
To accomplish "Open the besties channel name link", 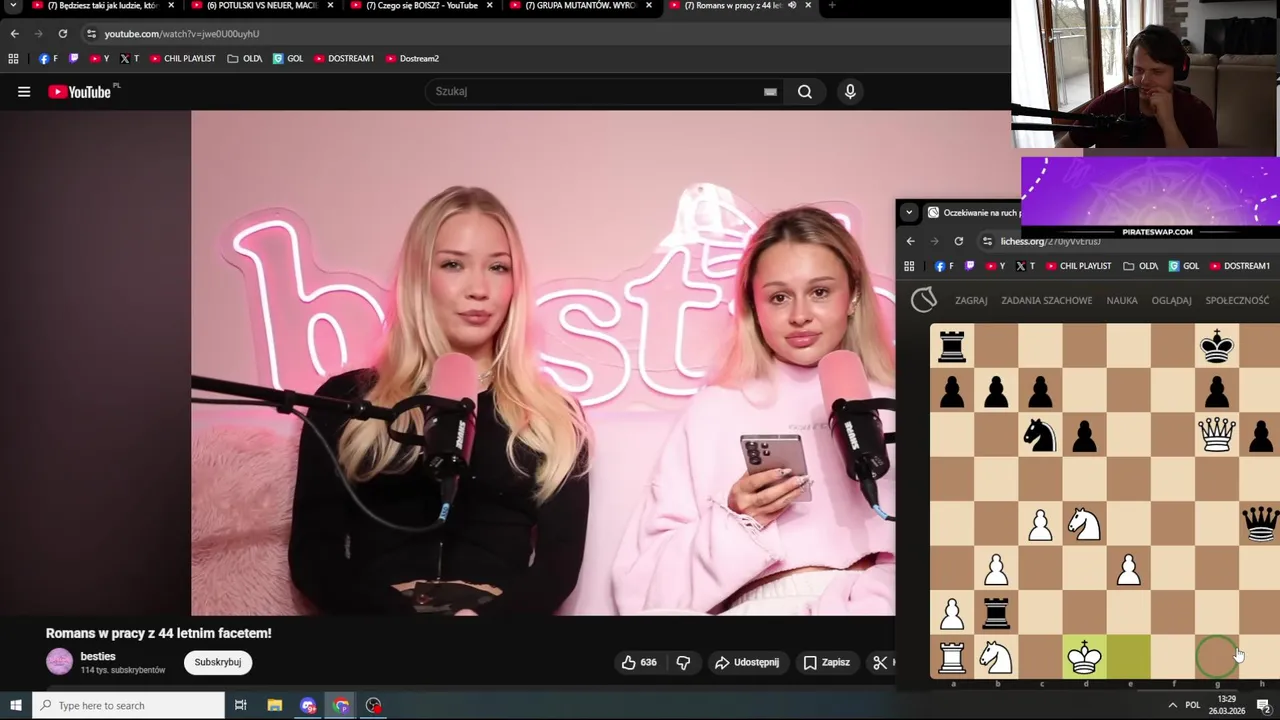I will click(98, 656).
